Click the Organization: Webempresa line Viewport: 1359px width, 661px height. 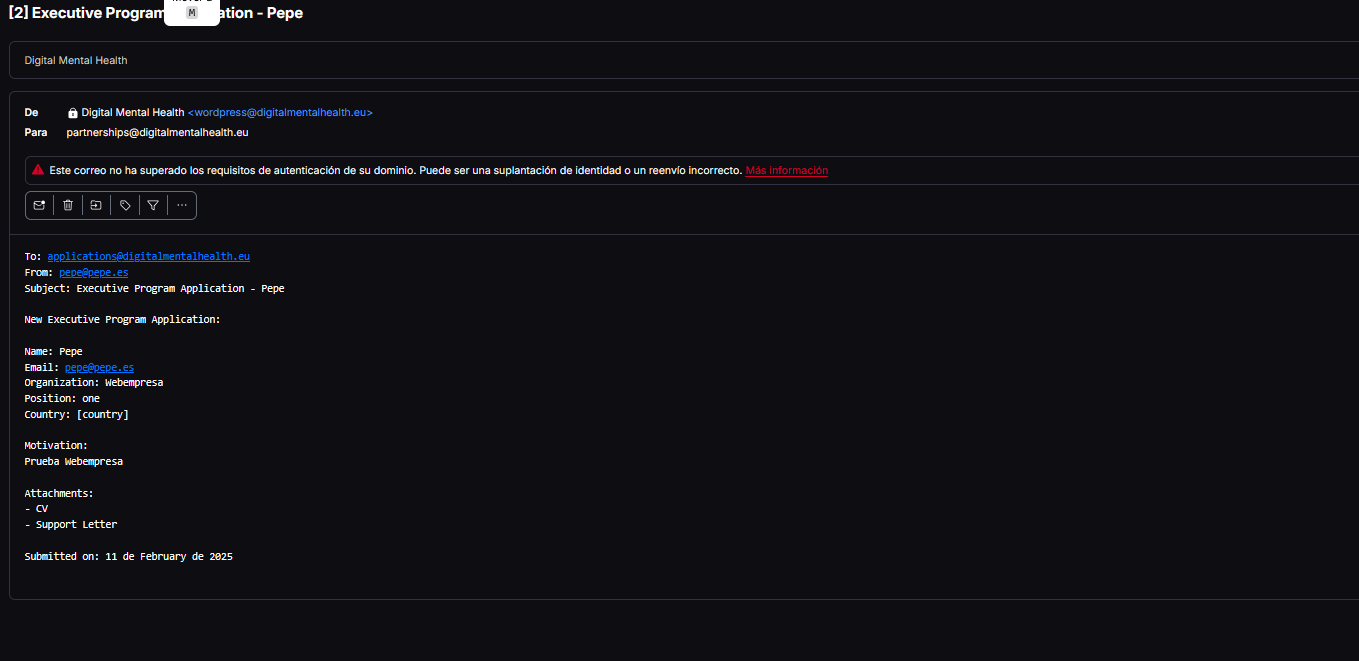tap(94, 382)
